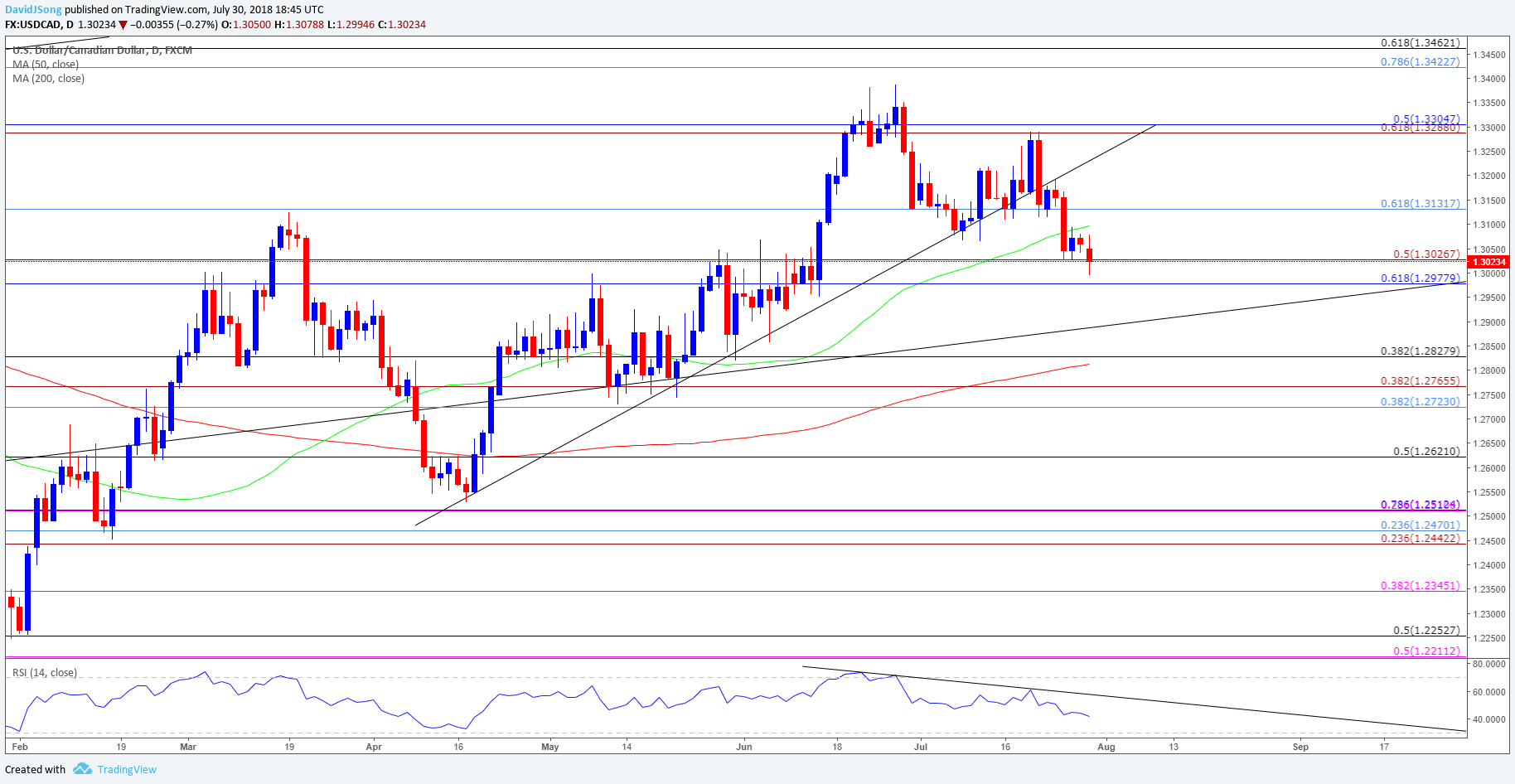
Task: Click the −0.00355 (−0.27%) change value
Action: pos(173,24)
